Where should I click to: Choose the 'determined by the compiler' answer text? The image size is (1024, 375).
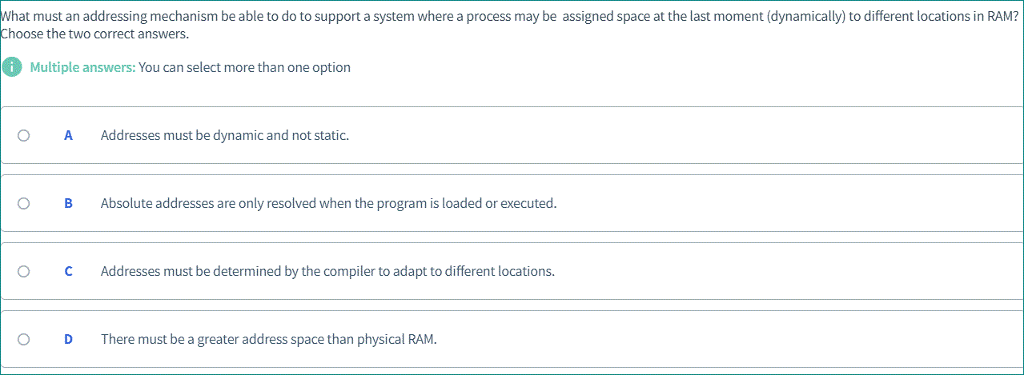coord(327,271)
